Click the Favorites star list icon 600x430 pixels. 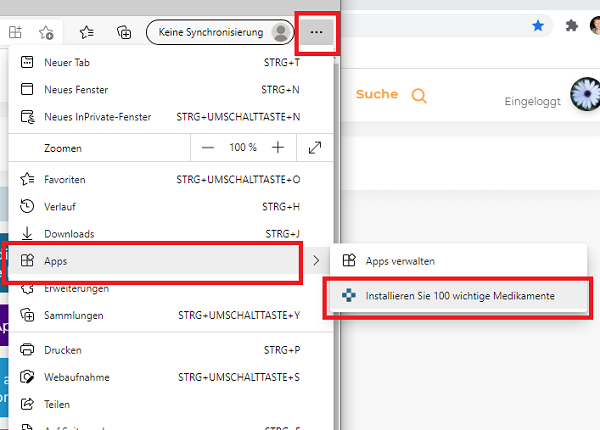click(x=86, y=32)
